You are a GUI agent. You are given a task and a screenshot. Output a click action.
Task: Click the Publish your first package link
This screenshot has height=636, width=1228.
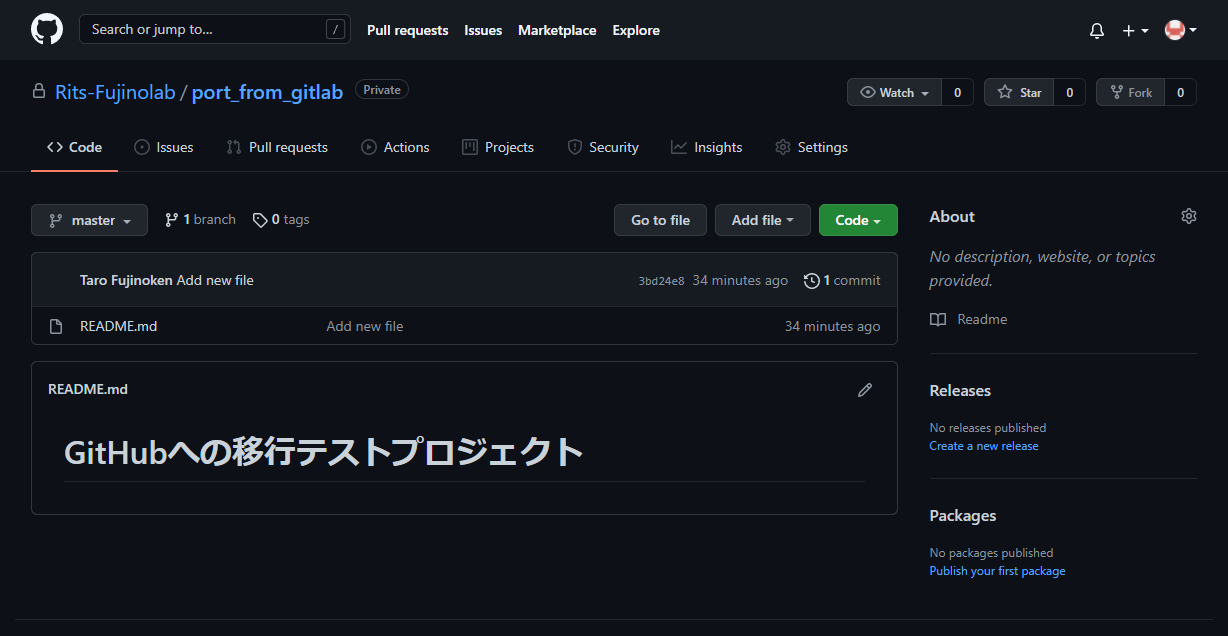pos(997,570)
